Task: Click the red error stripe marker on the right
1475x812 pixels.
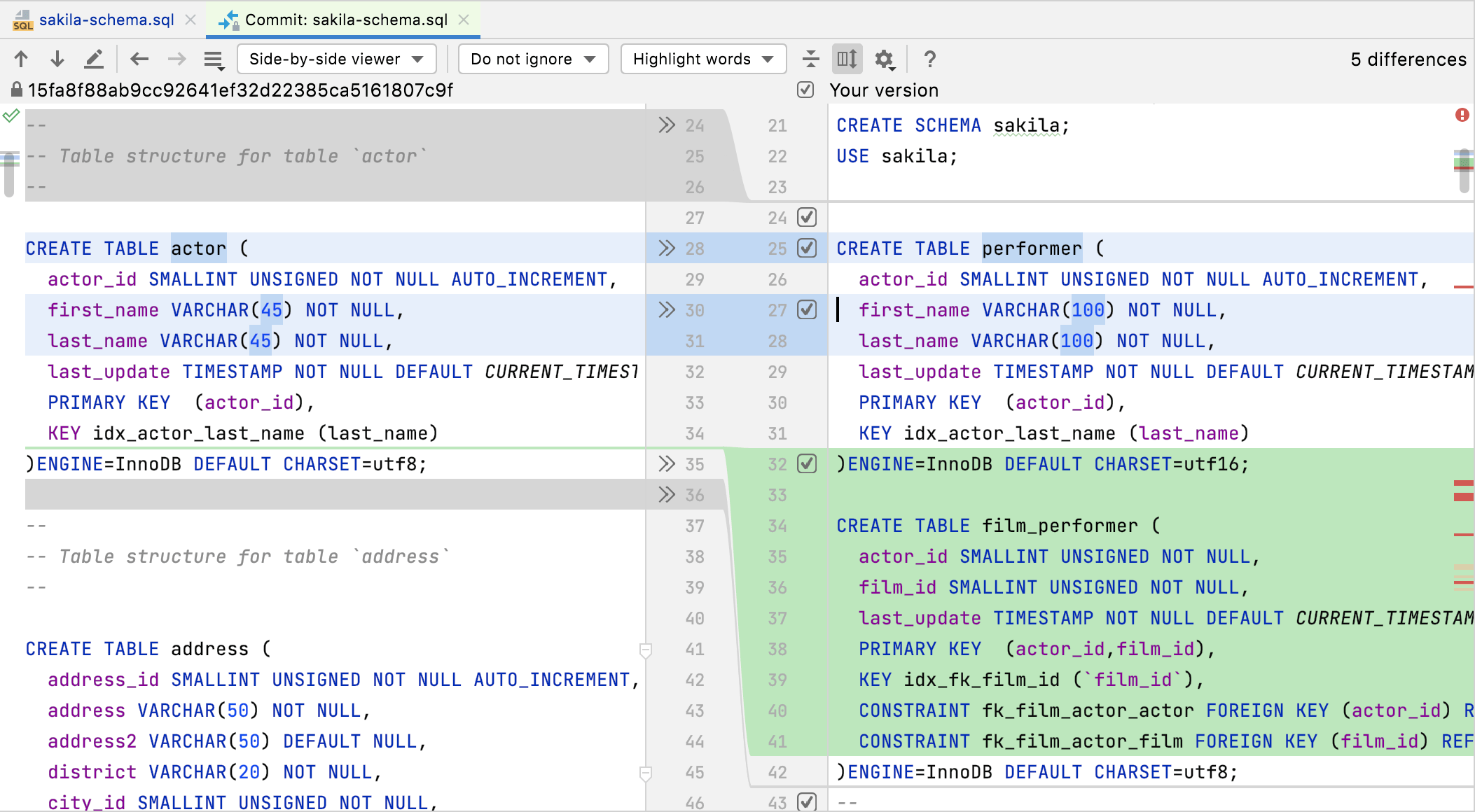Action: click(1464, 116)
